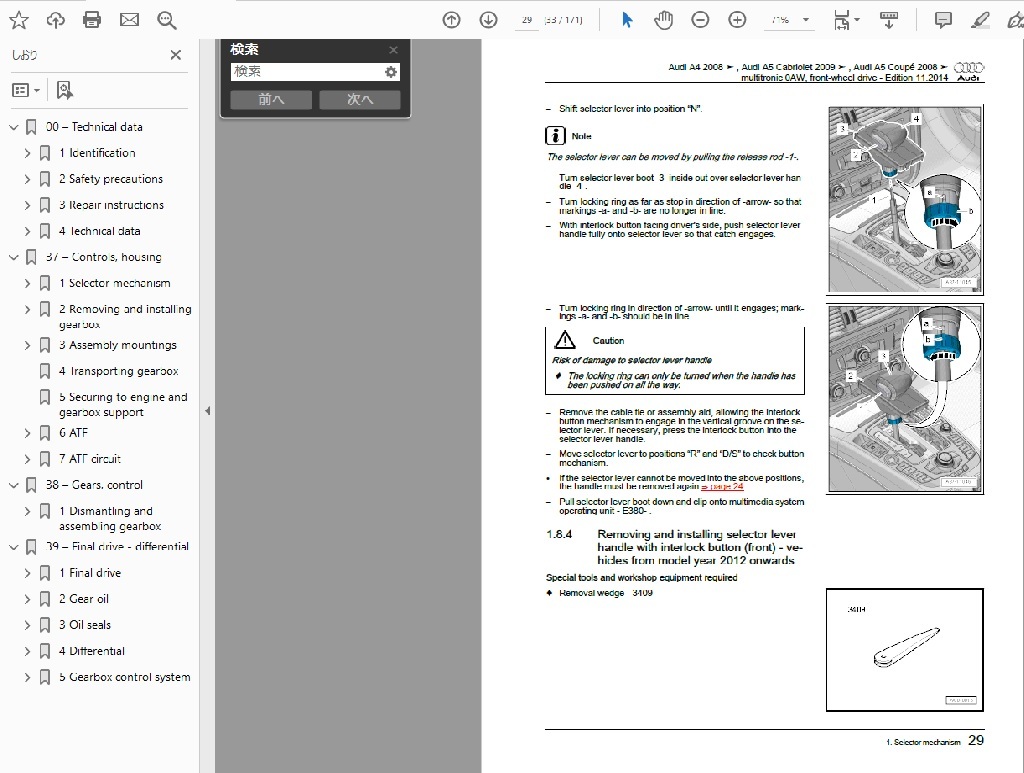The height and width of the screenshot is (773, 1024).
Task: Jump to 7 ATF circuit bookmark
Action: pos(90,459)
